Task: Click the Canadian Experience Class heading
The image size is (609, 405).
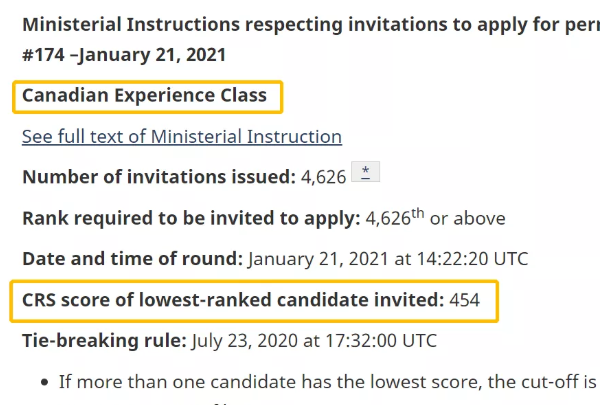Action: point(145,96)
